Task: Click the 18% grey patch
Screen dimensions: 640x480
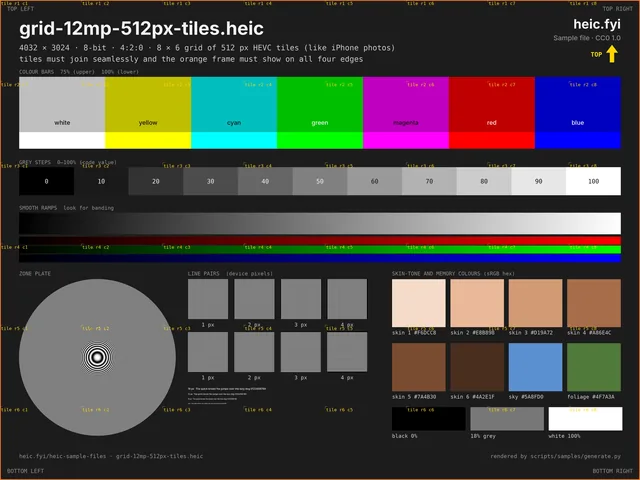Action: click(x=507, y=418)
